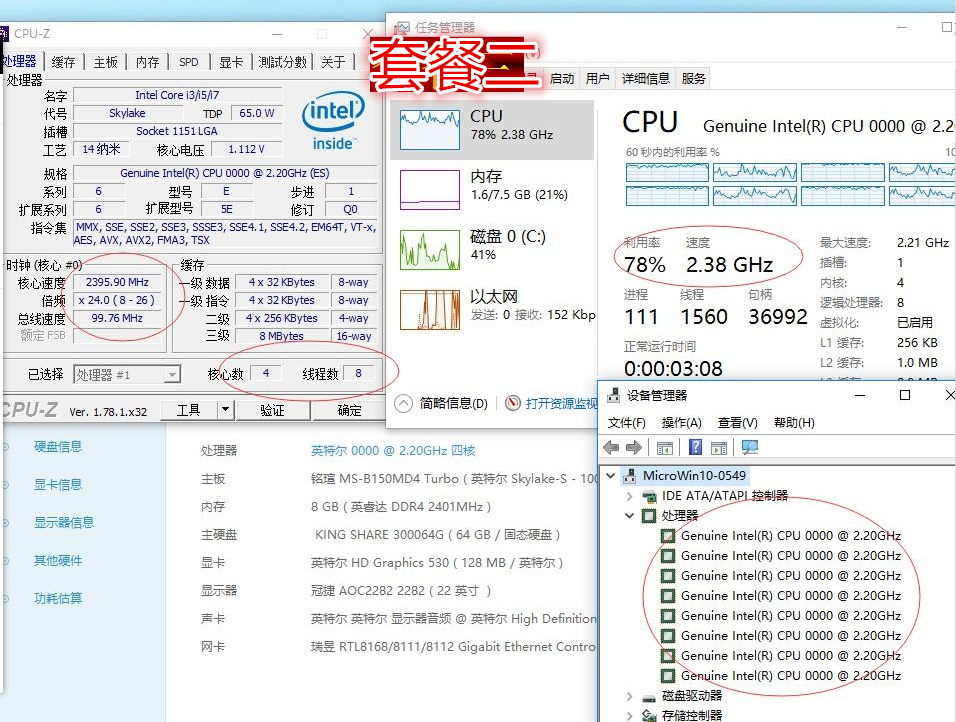Click the Device Manager title bar icon
956x722 pixels.
tap(614, 395)
